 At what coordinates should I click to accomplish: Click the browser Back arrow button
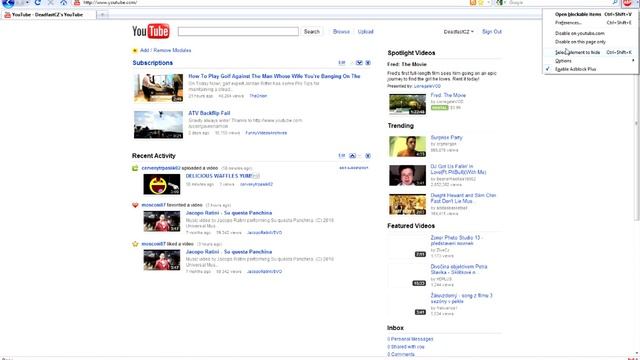(8, 3)
